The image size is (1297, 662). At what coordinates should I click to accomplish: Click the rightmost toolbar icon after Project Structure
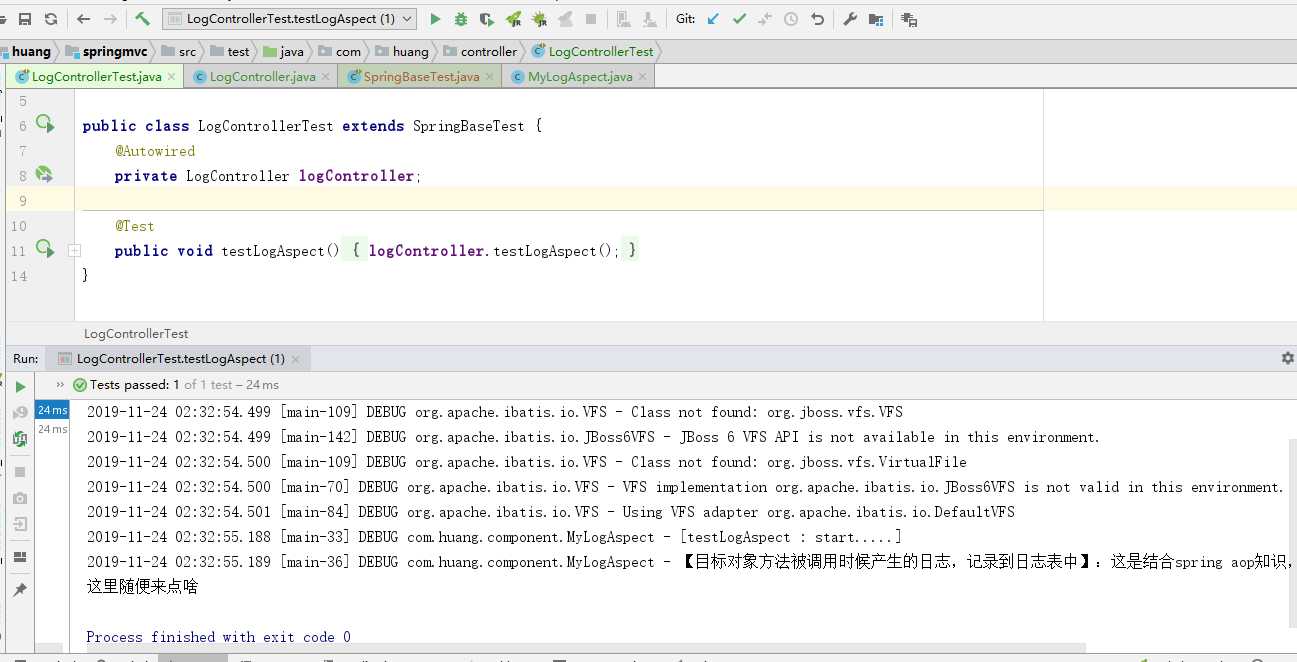909,19
